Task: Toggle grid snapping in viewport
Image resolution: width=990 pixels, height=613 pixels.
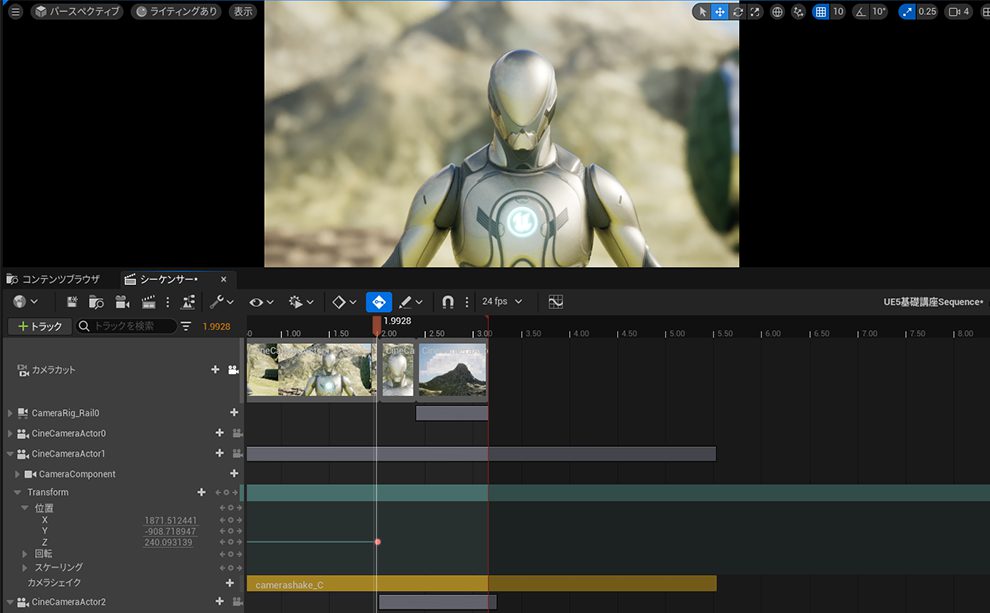Action: coord(820,12)
